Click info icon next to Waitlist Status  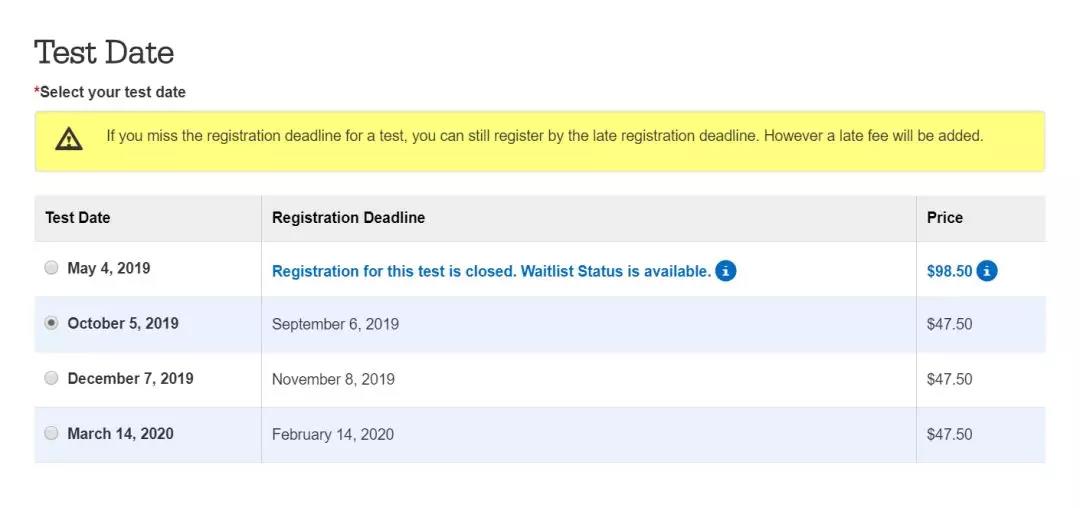point(726,270)
